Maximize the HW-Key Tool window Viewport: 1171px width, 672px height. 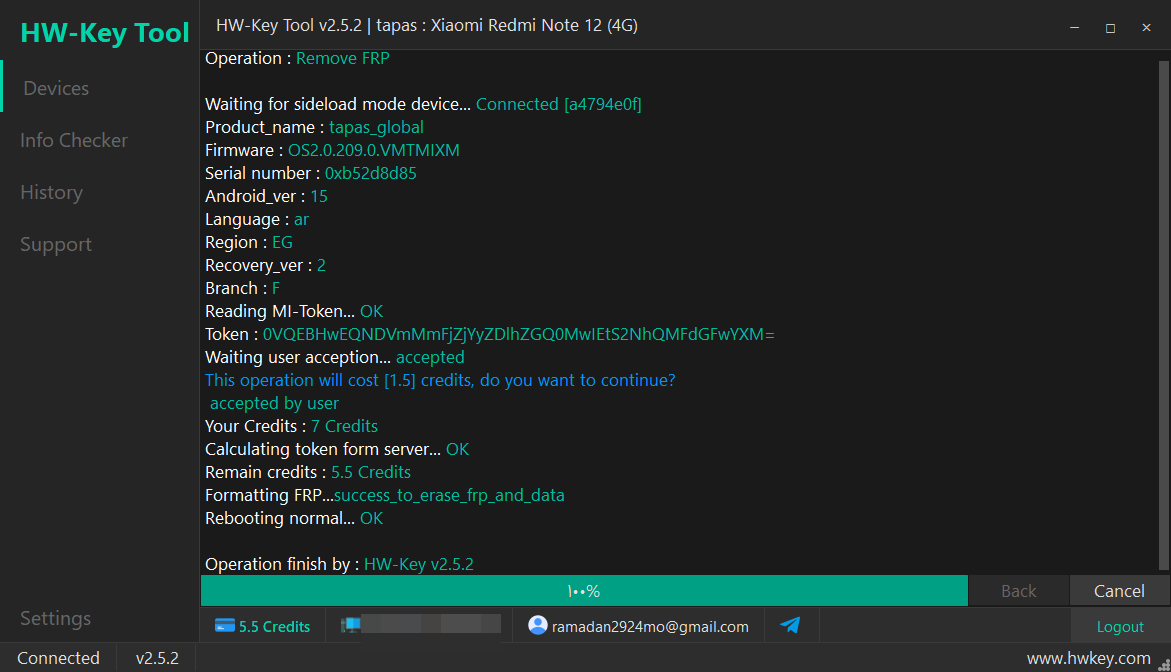click(1111, 28)
